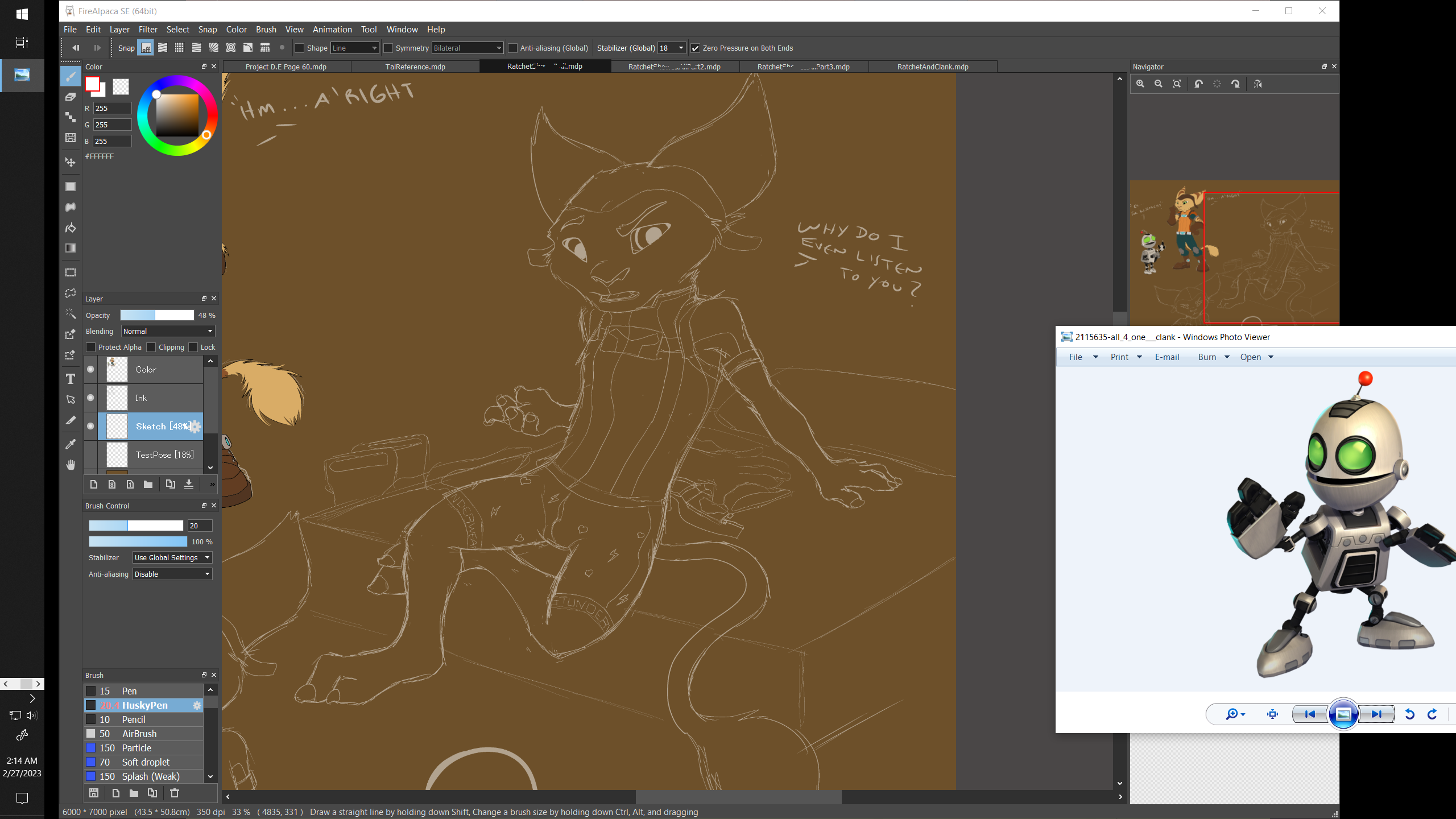Viewport: 1456px width, 819px height.
Task: Show next image in Photo Viewer
Action: click(1376, 714)
